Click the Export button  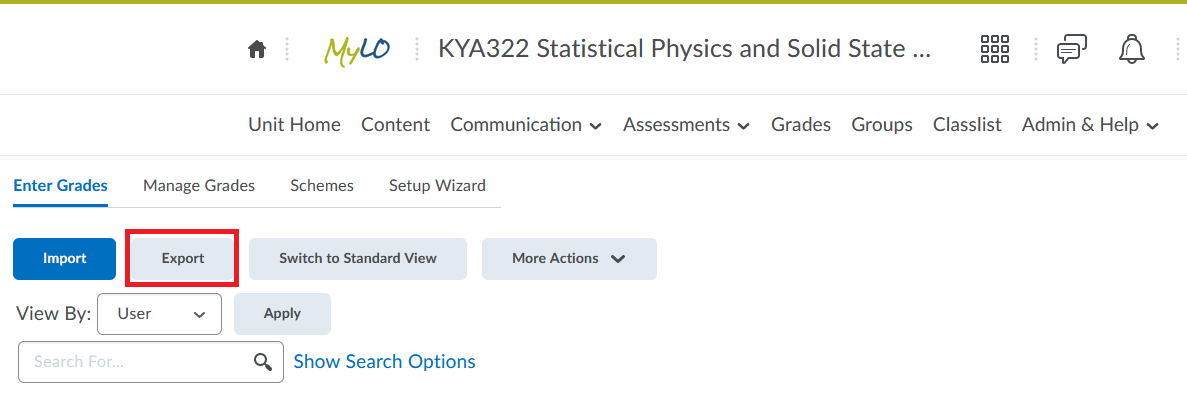tap(182, 258)
